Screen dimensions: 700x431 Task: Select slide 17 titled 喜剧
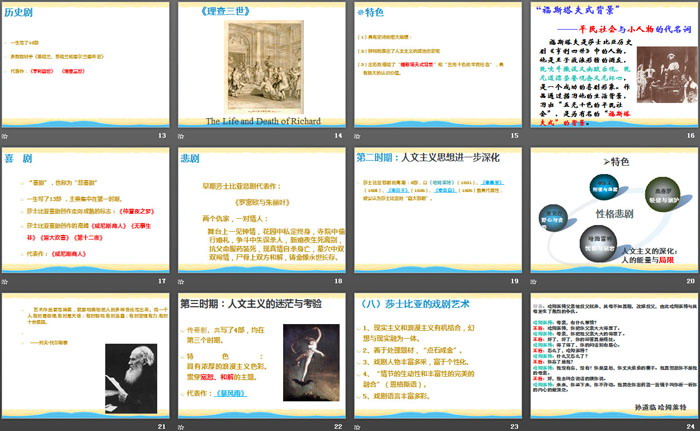[x=86, y=210]
